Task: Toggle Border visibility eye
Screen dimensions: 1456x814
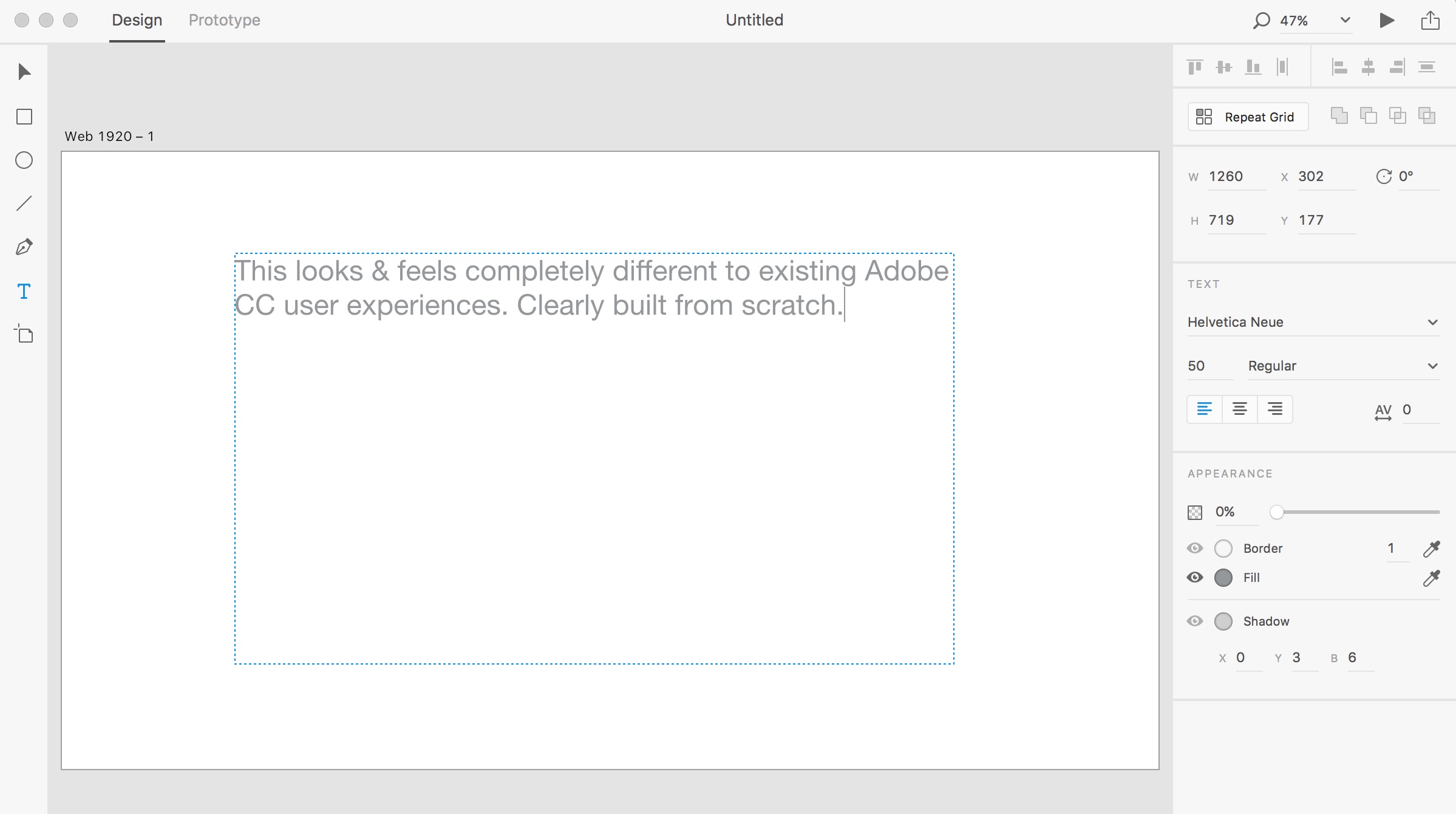Action: click(x=1195, y=549)
